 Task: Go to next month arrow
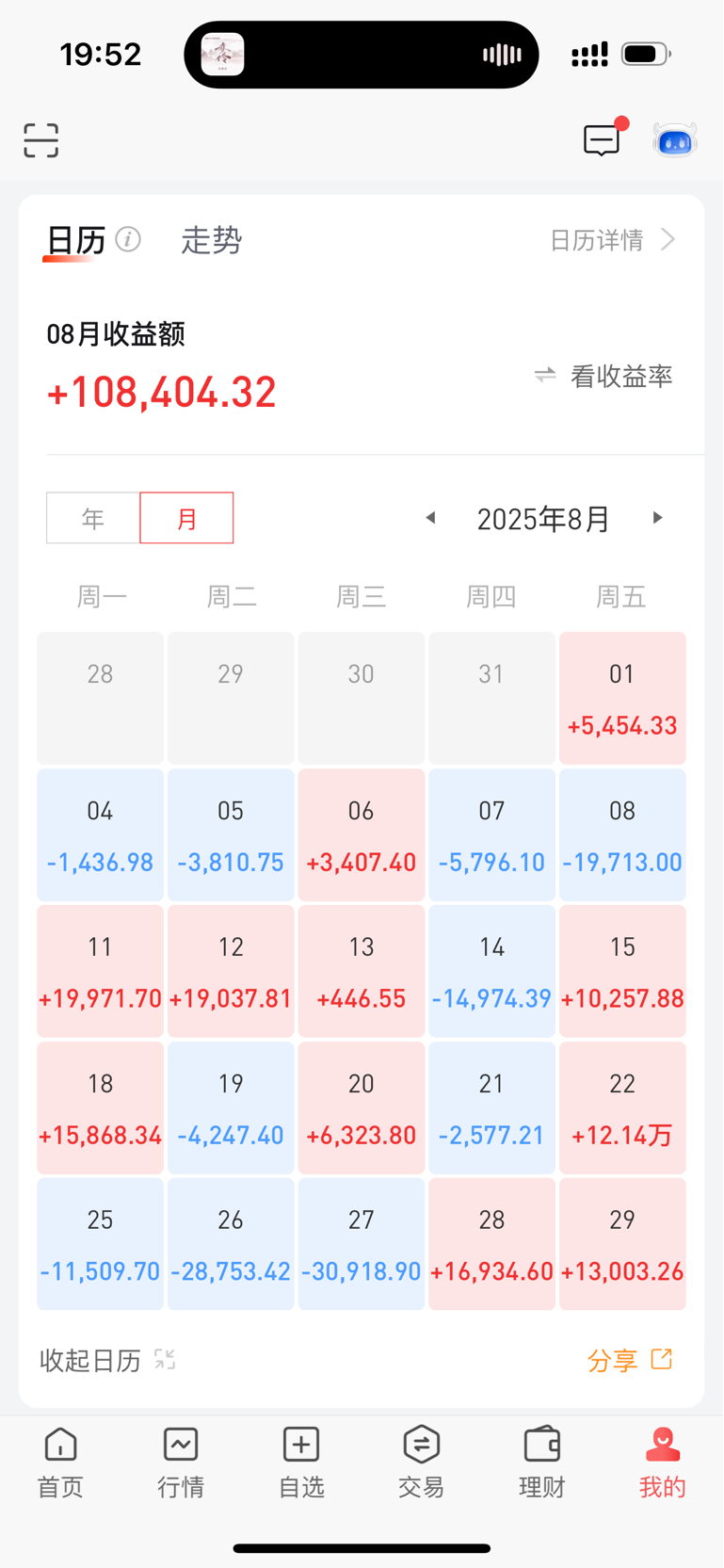(657, 518)
